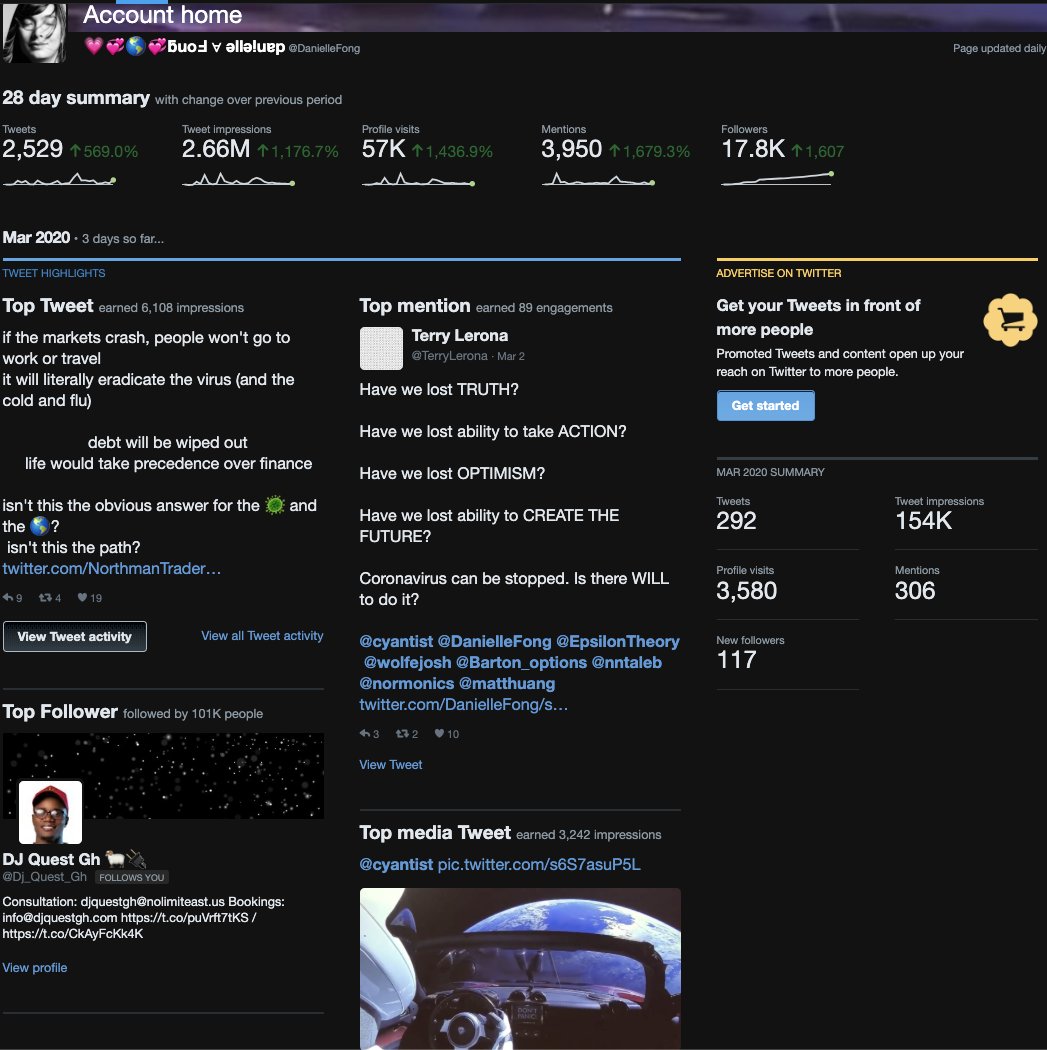Click the FOLLOWS YOU badge

coord(131,877)
